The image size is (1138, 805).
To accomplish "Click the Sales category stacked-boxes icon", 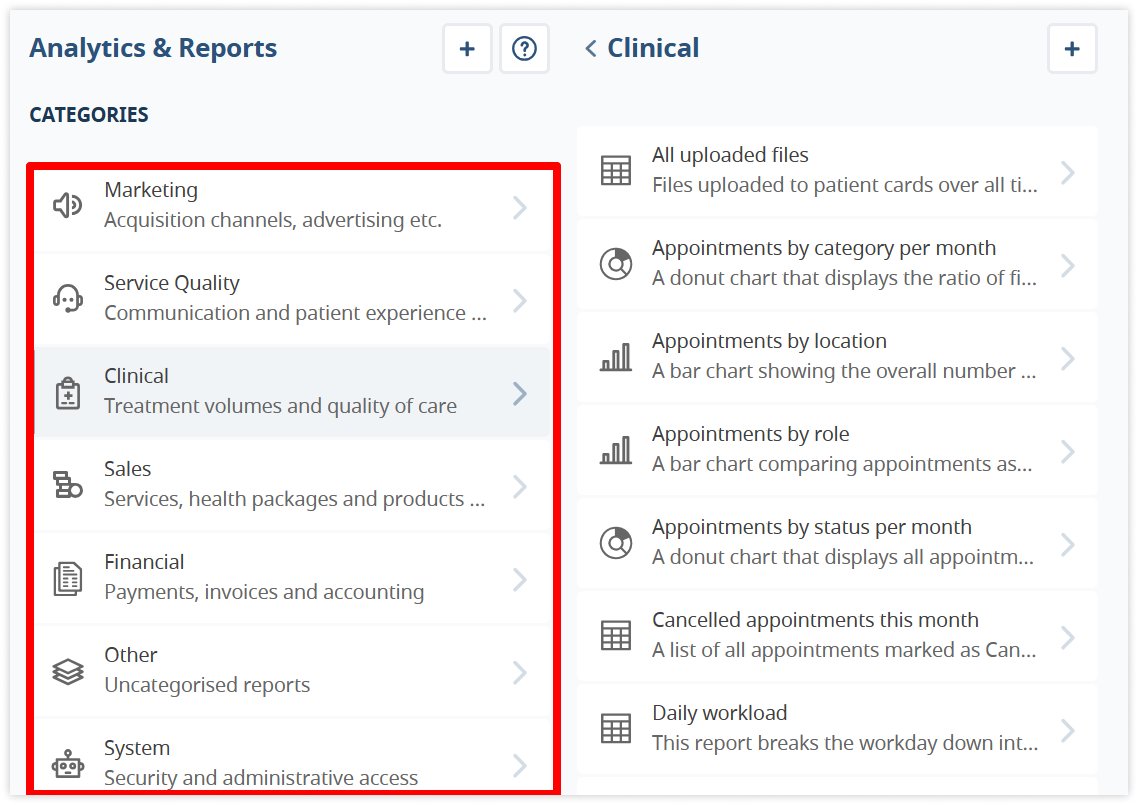I will coord(67,485).
